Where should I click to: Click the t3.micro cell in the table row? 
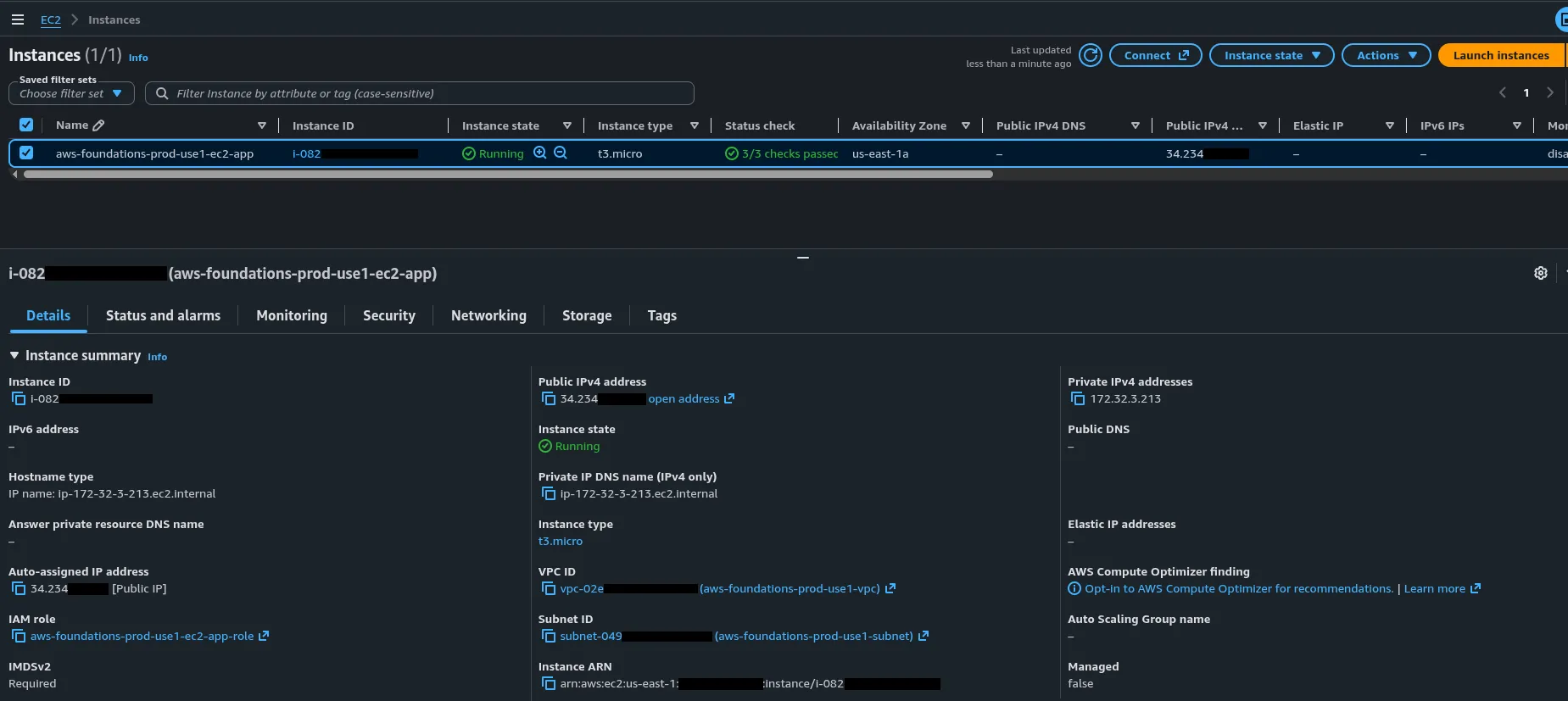pyautogui.click(x=620, y=153)
